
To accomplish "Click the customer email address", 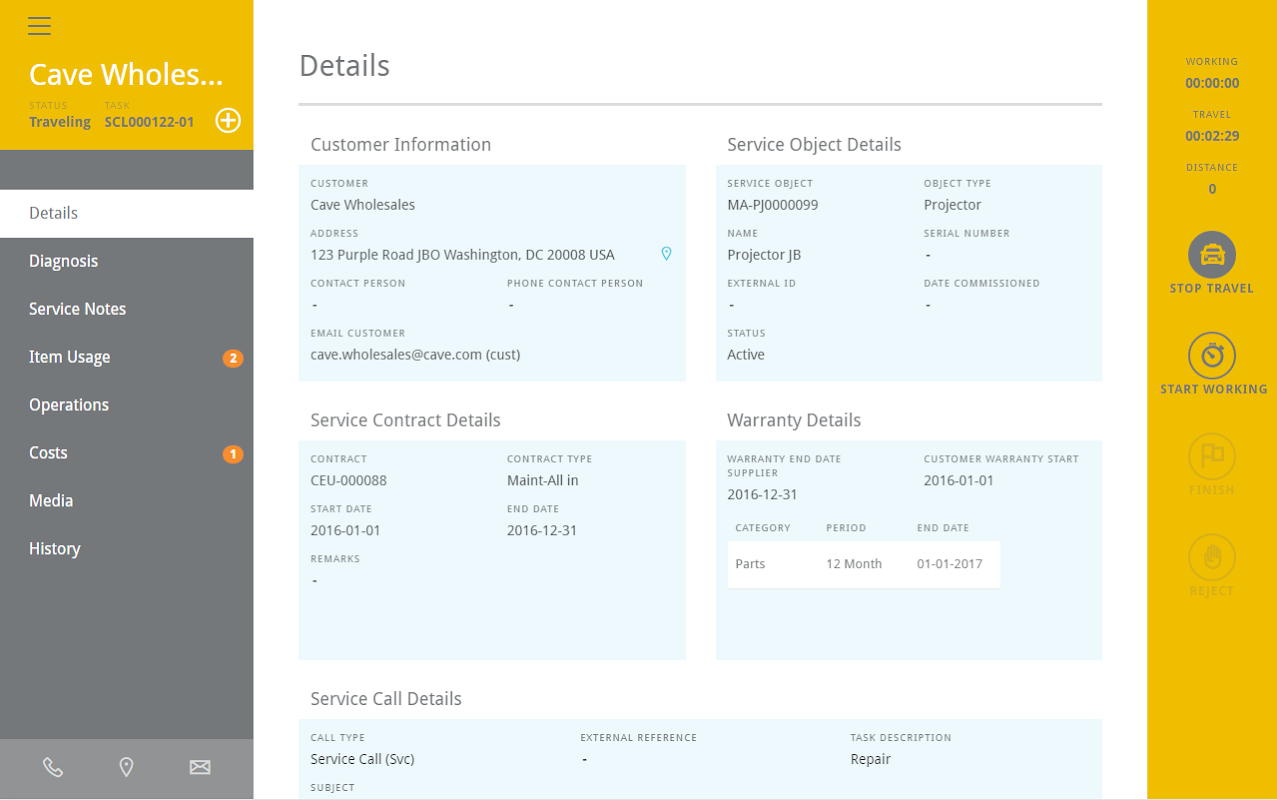I will pyautogui.click(x=414, y=354).
